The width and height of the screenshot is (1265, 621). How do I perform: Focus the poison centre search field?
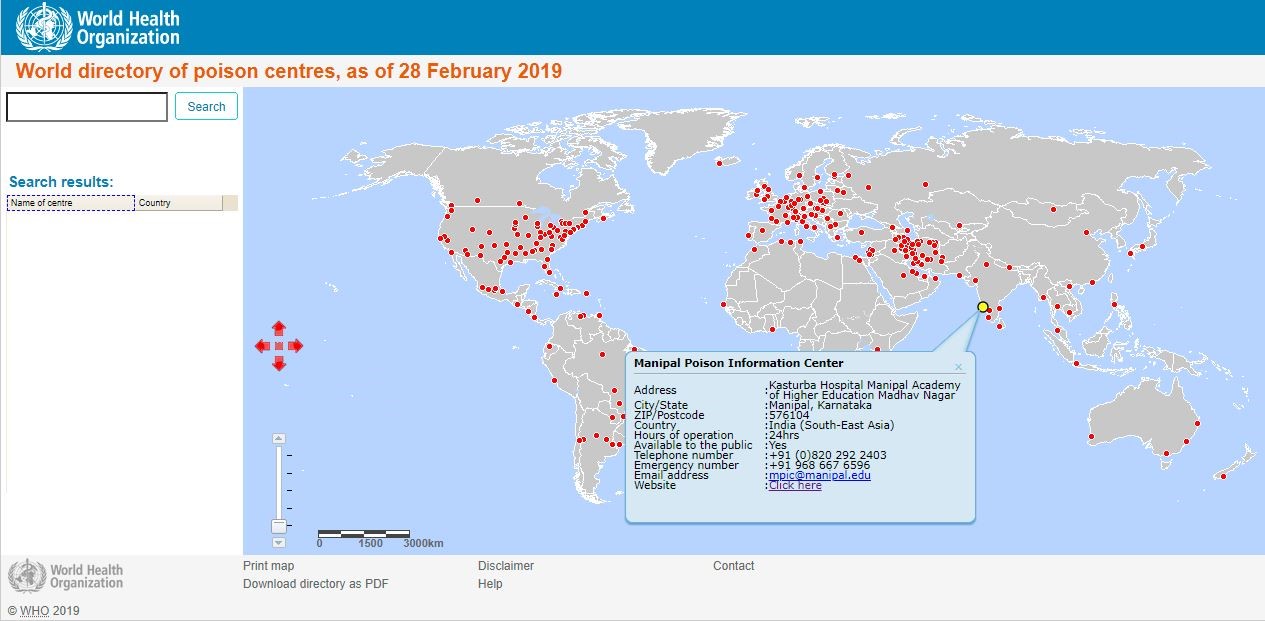click(x=87, y=107)
